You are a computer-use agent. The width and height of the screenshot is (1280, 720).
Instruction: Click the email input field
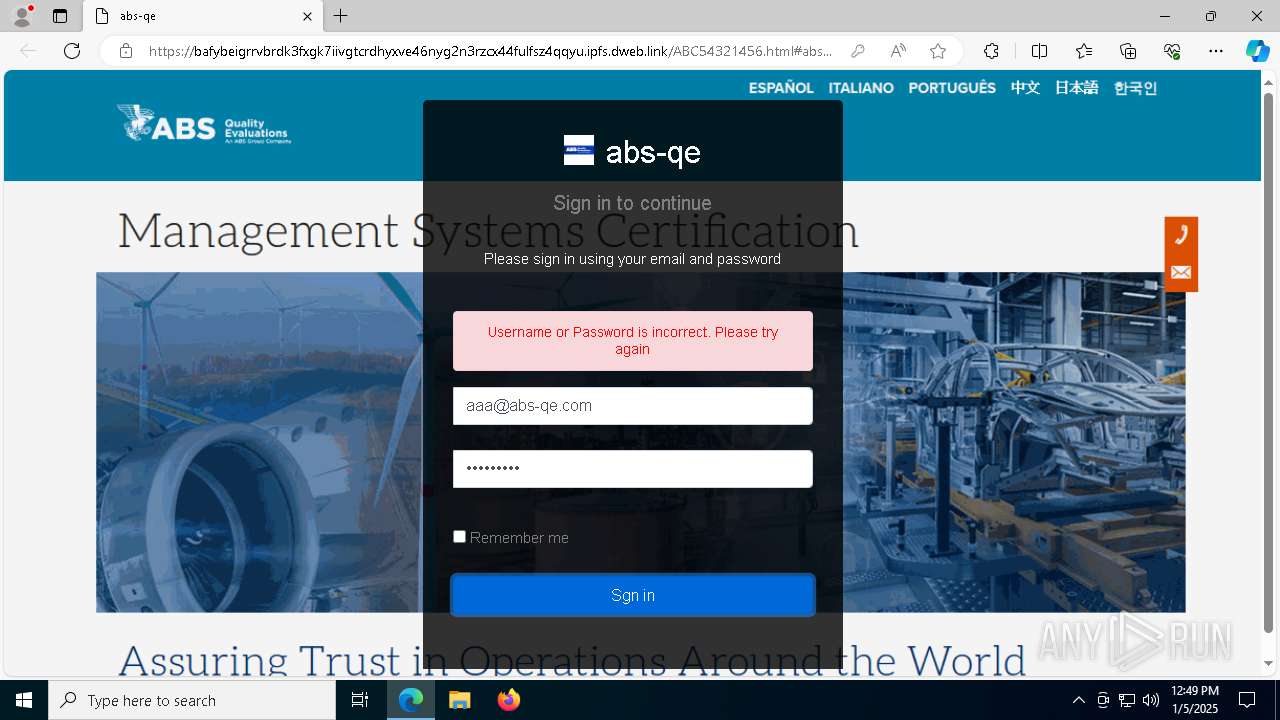point(633,406)
